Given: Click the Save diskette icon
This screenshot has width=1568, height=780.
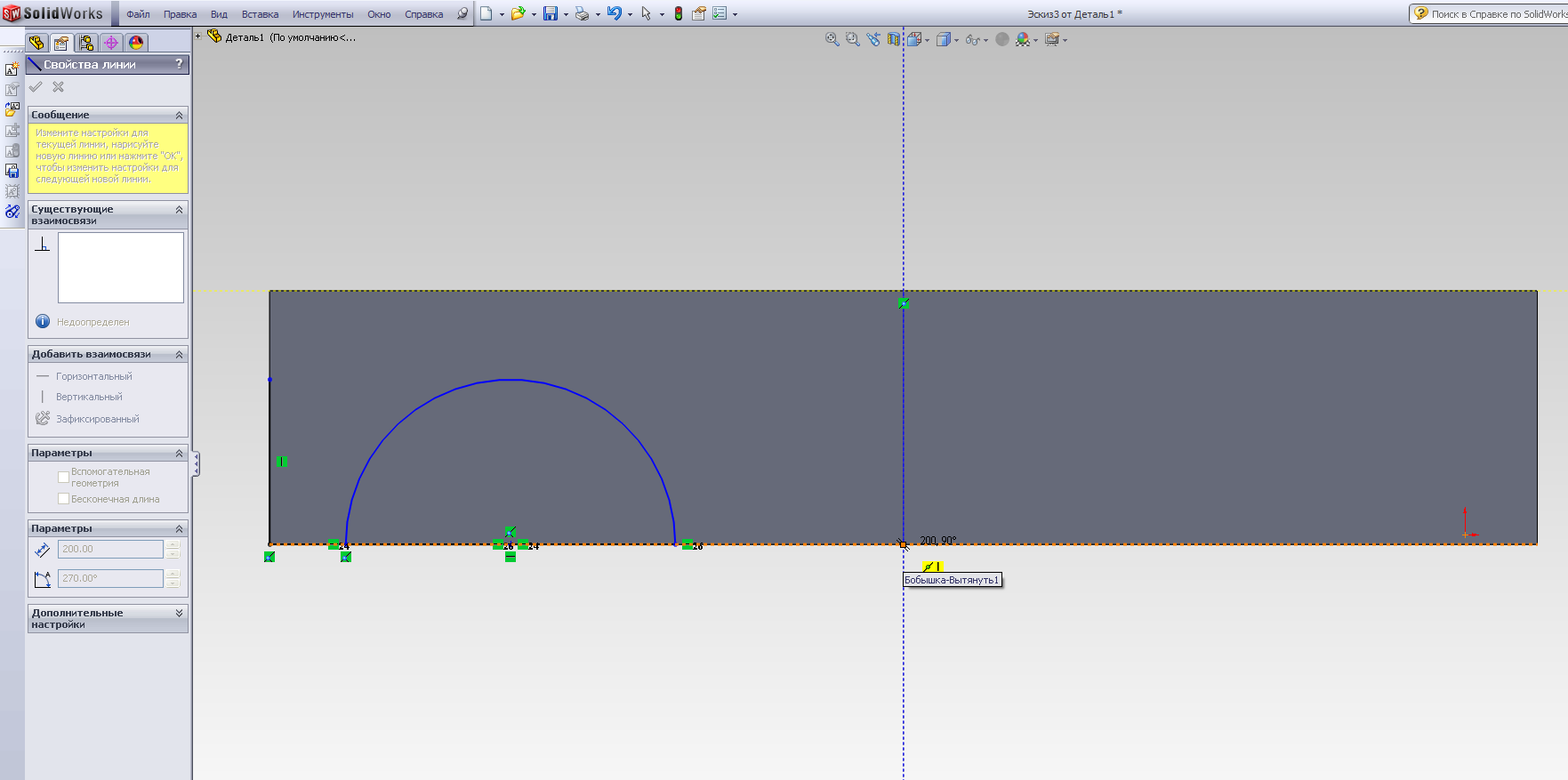Looking at the screenshot, I should pyautogui.click(x=551, y=13).
